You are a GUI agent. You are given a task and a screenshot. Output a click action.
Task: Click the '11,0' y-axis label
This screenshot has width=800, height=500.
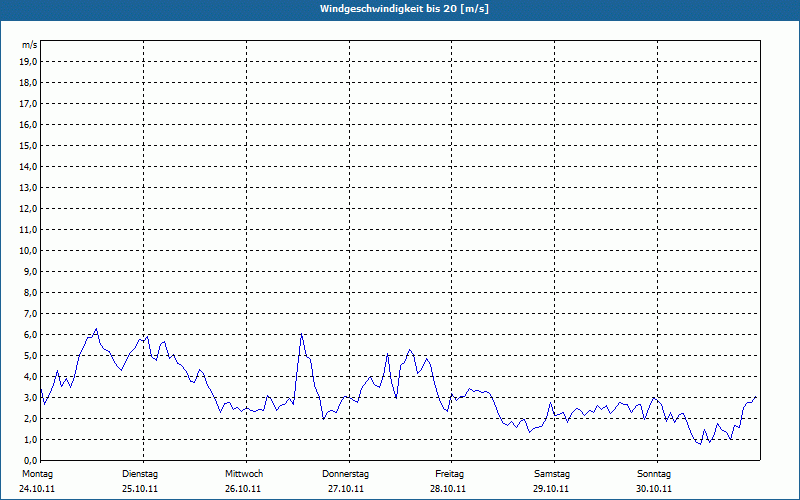tap(28, 230)
